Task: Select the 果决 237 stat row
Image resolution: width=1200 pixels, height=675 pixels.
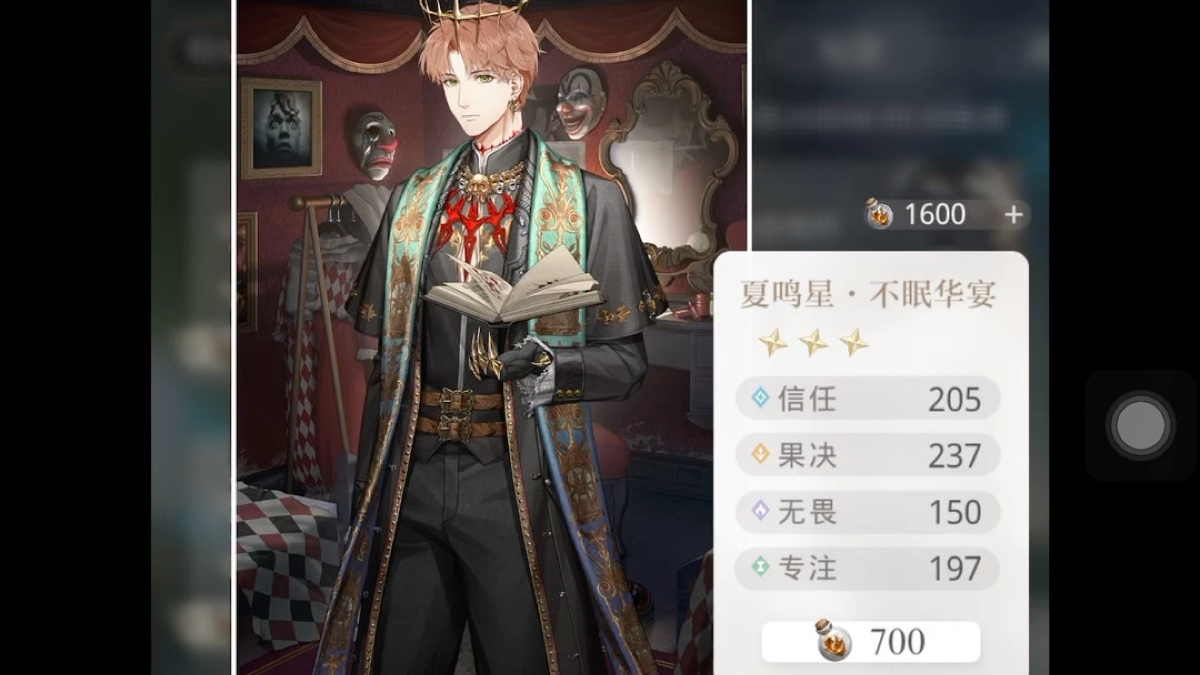Action: (868, 455)
